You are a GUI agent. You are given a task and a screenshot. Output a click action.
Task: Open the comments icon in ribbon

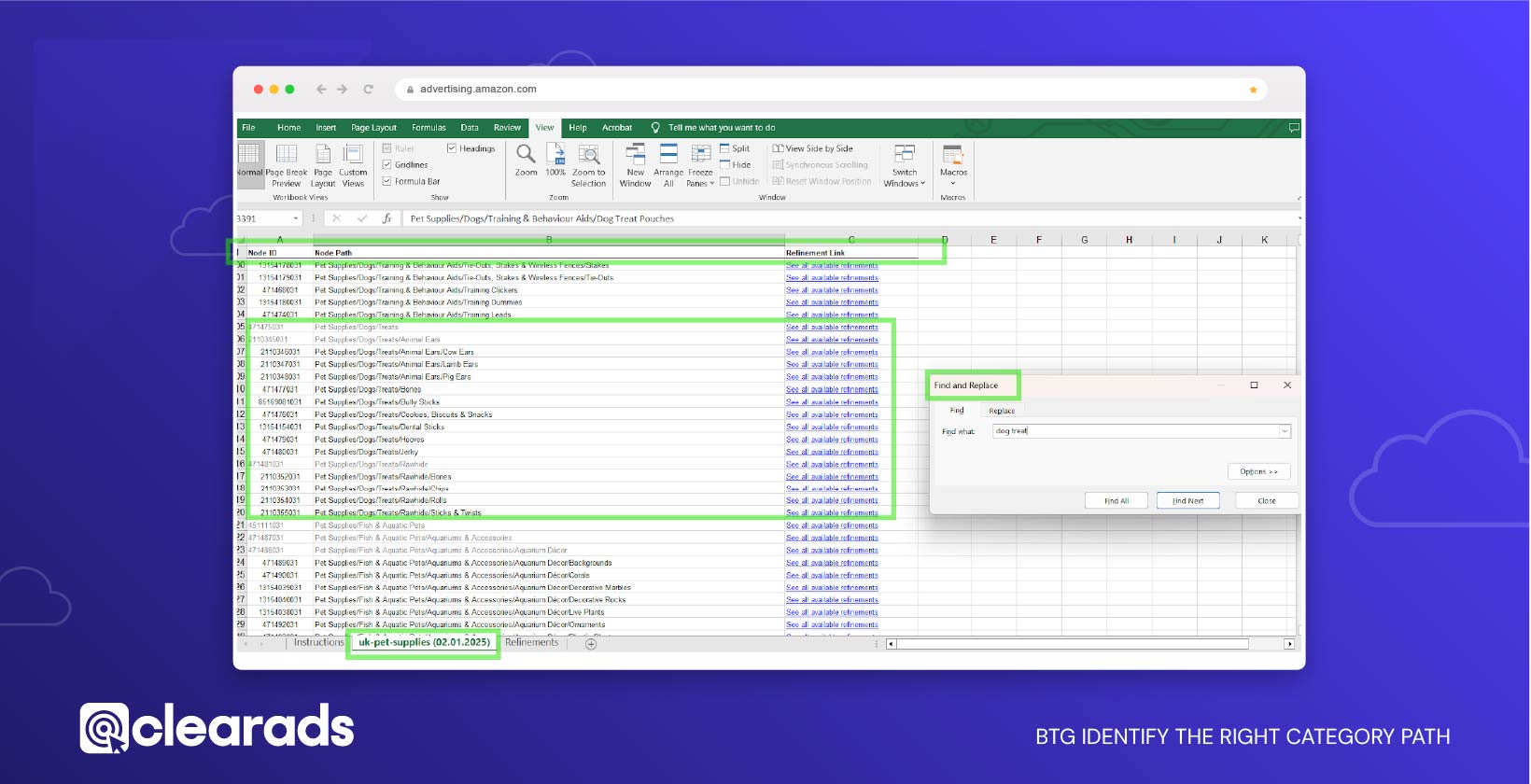tap(1294, 128)
